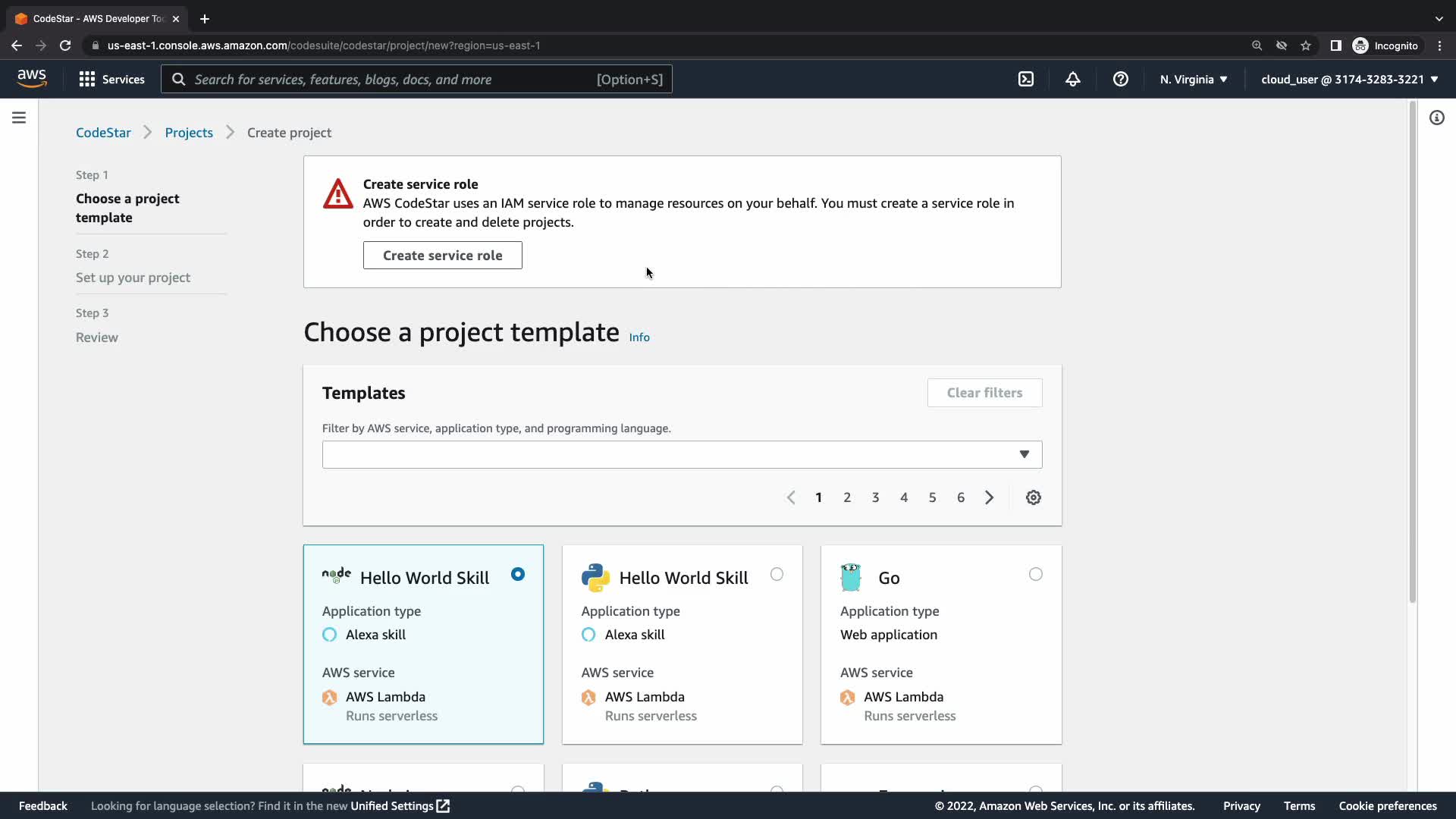The width and height of the screenshot is (1456, 819).
Task: Open the notifications bell
Action: [1072, 79]
